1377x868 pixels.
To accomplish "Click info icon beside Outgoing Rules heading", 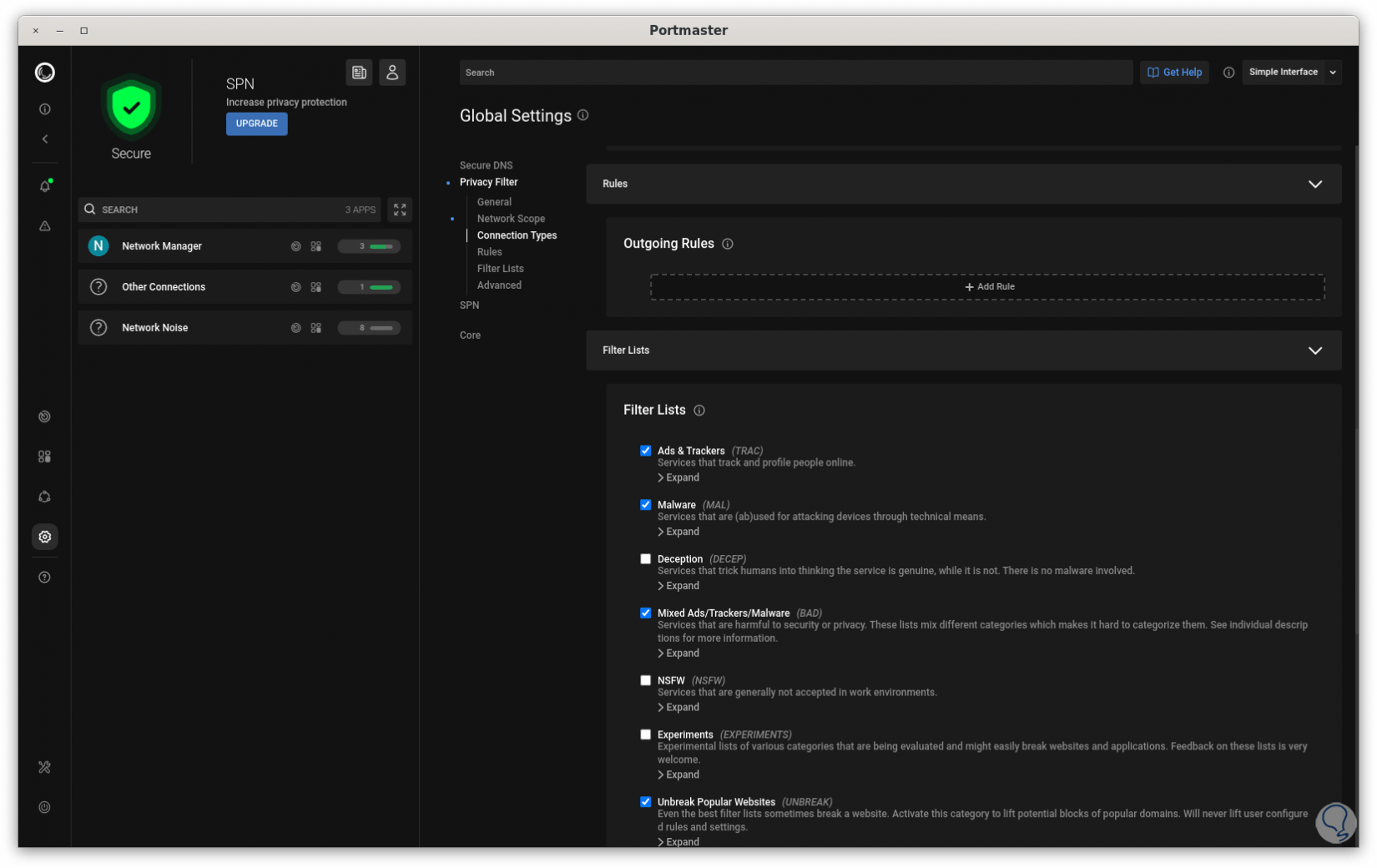I will click(728, 244).
